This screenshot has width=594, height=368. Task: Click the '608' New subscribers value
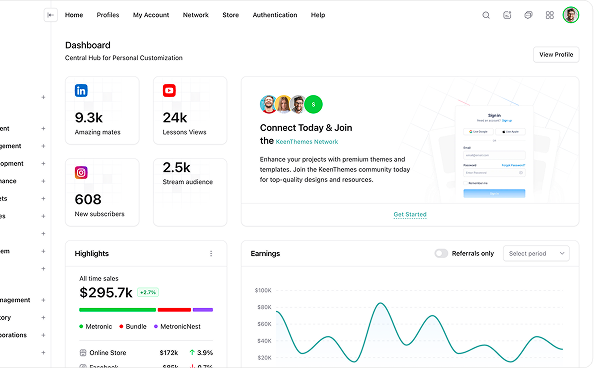(x=88, y=199)
